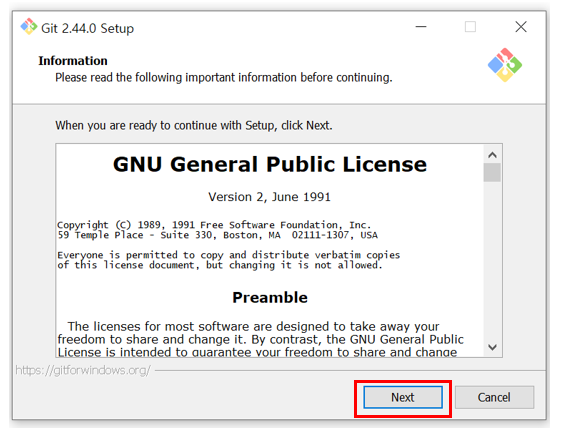Click the scrollbar down arrow in license box

point(492,347)
